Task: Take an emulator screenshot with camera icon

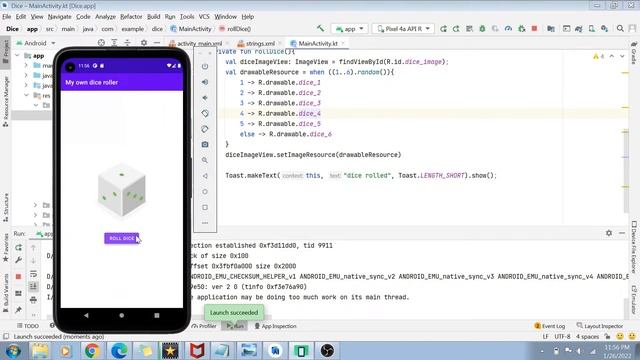Action: [x=205, y=144]
